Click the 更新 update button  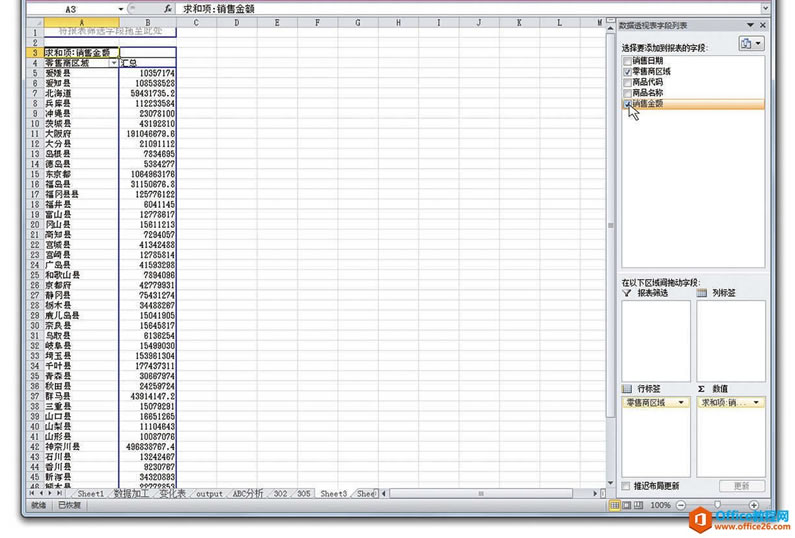tap(742, 486)
